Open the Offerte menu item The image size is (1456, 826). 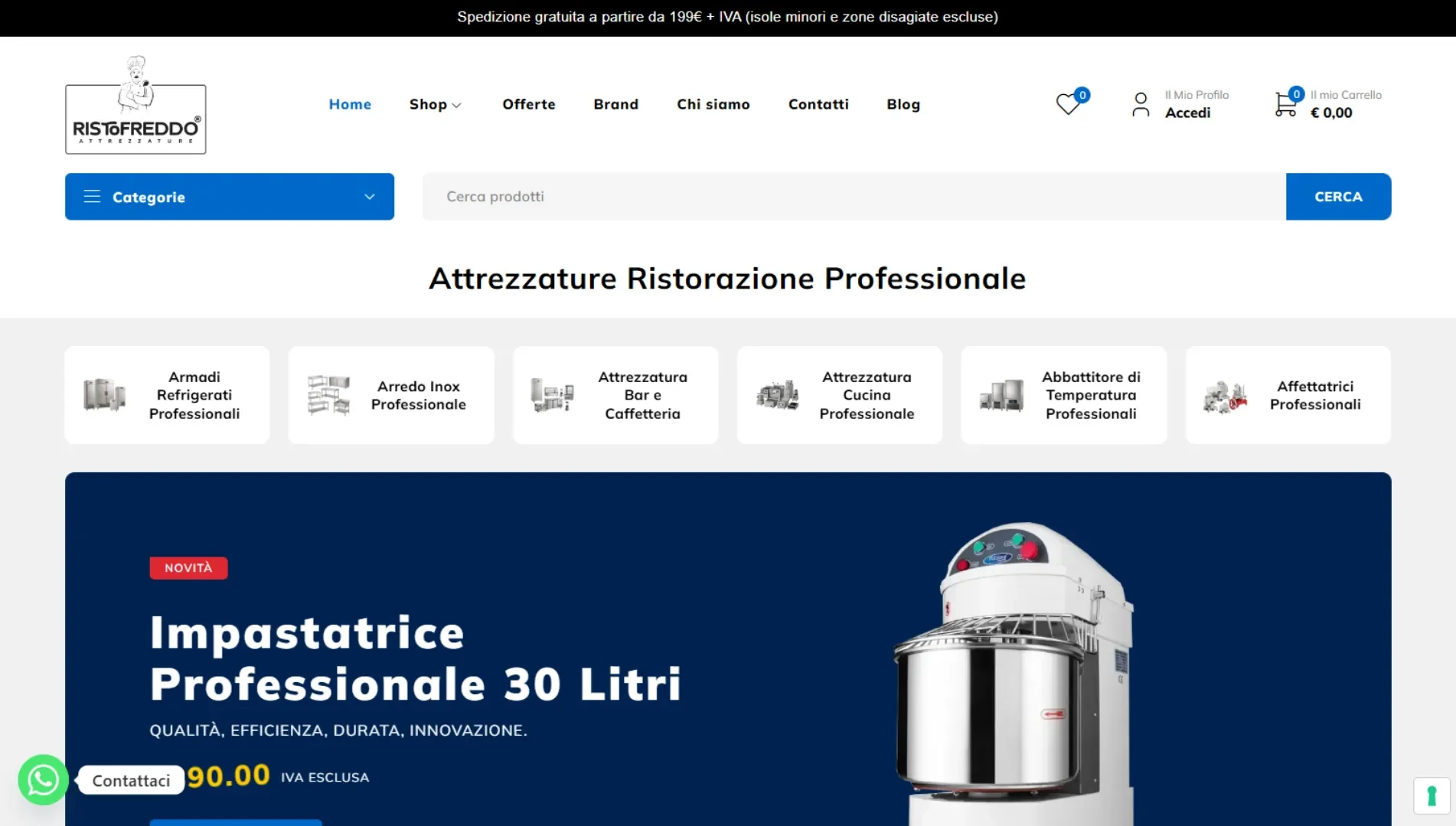point(529,104)
